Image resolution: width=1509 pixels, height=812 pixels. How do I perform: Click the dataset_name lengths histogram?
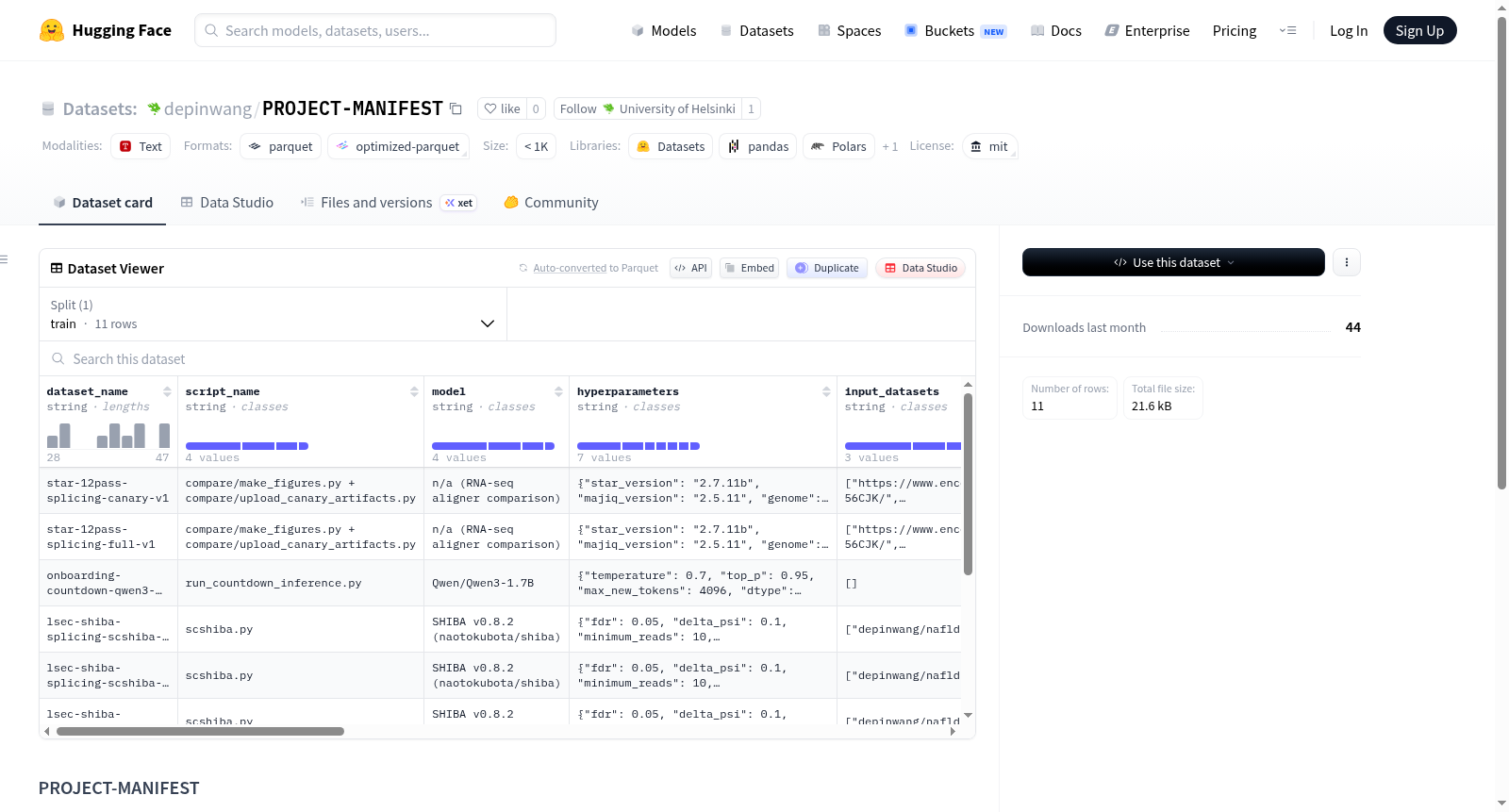click(108, 435)
